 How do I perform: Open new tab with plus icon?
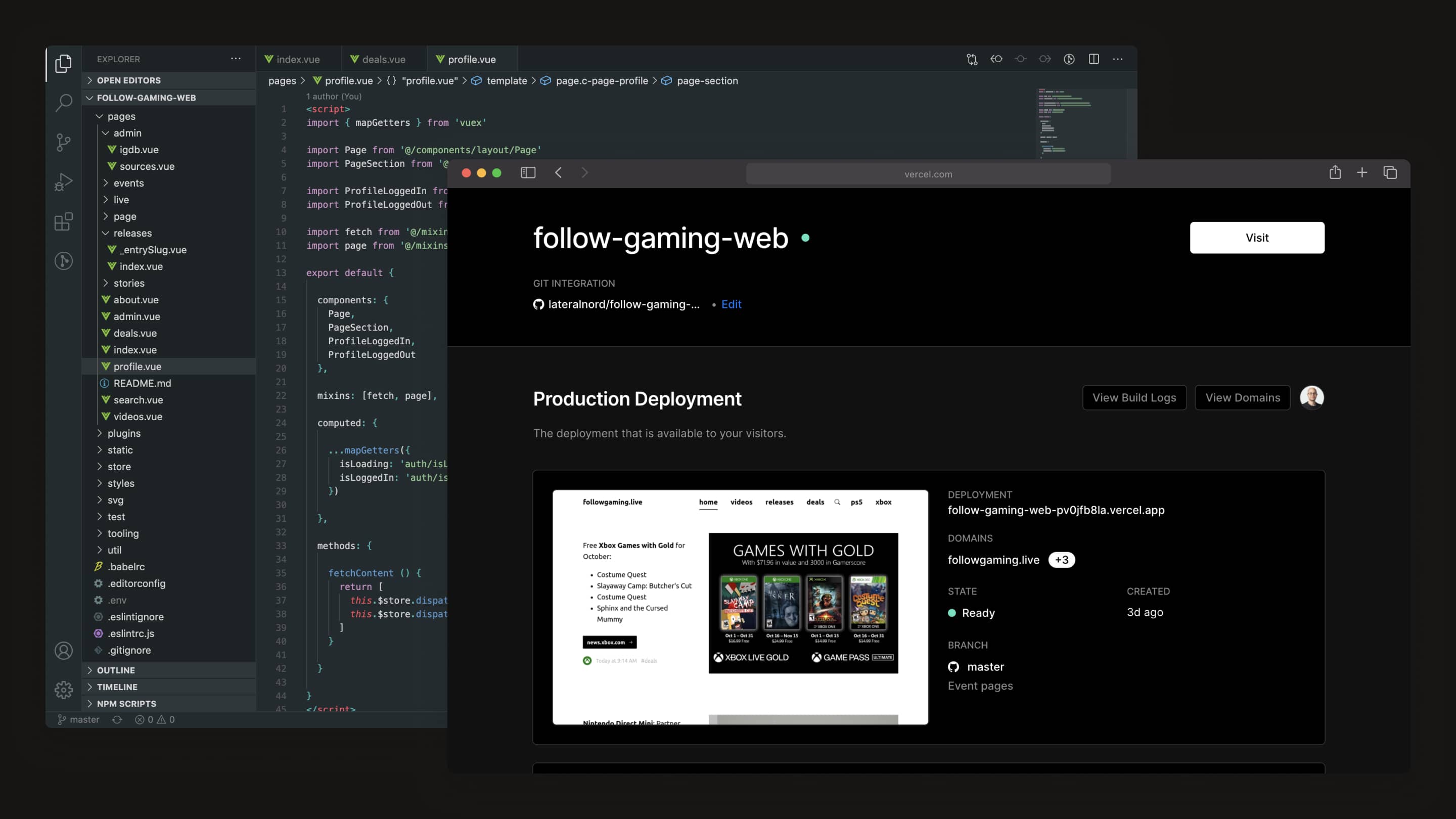1362,172
